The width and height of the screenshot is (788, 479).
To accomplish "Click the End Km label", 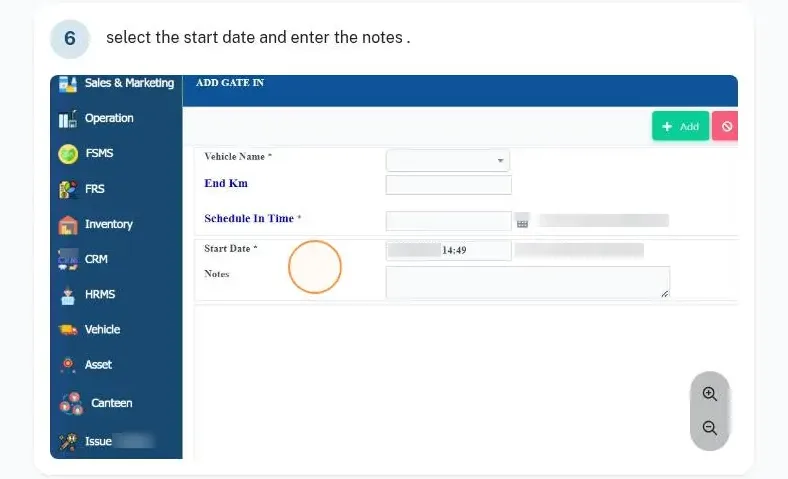I will pos(226,183).
